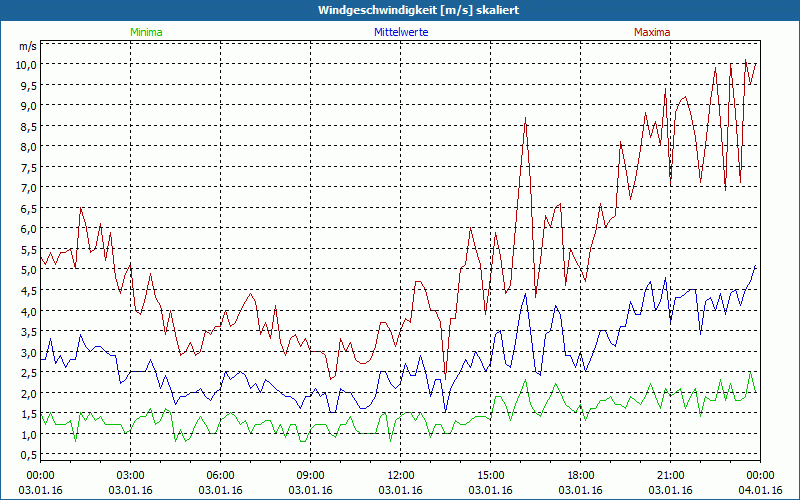800x500 pixels.
Task: Select the green Minima legend label
Action: (x=147, y=32)
